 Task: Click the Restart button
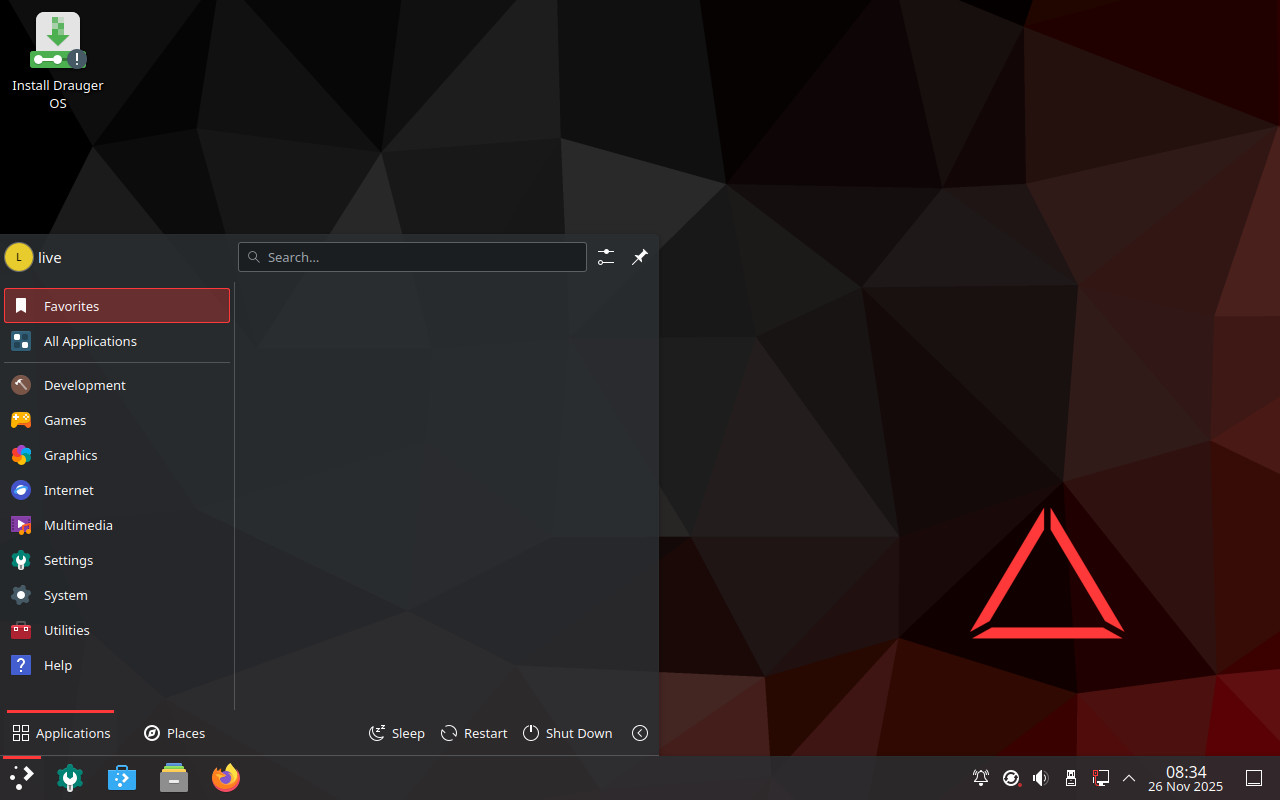(475, 733)
